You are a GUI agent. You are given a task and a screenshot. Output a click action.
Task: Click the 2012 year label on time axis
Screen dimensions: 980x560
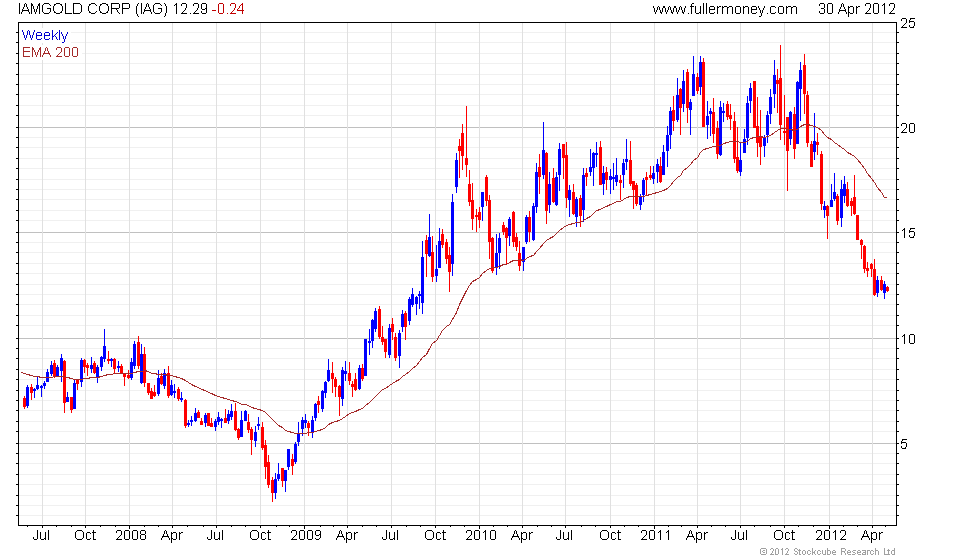[831, 536]
